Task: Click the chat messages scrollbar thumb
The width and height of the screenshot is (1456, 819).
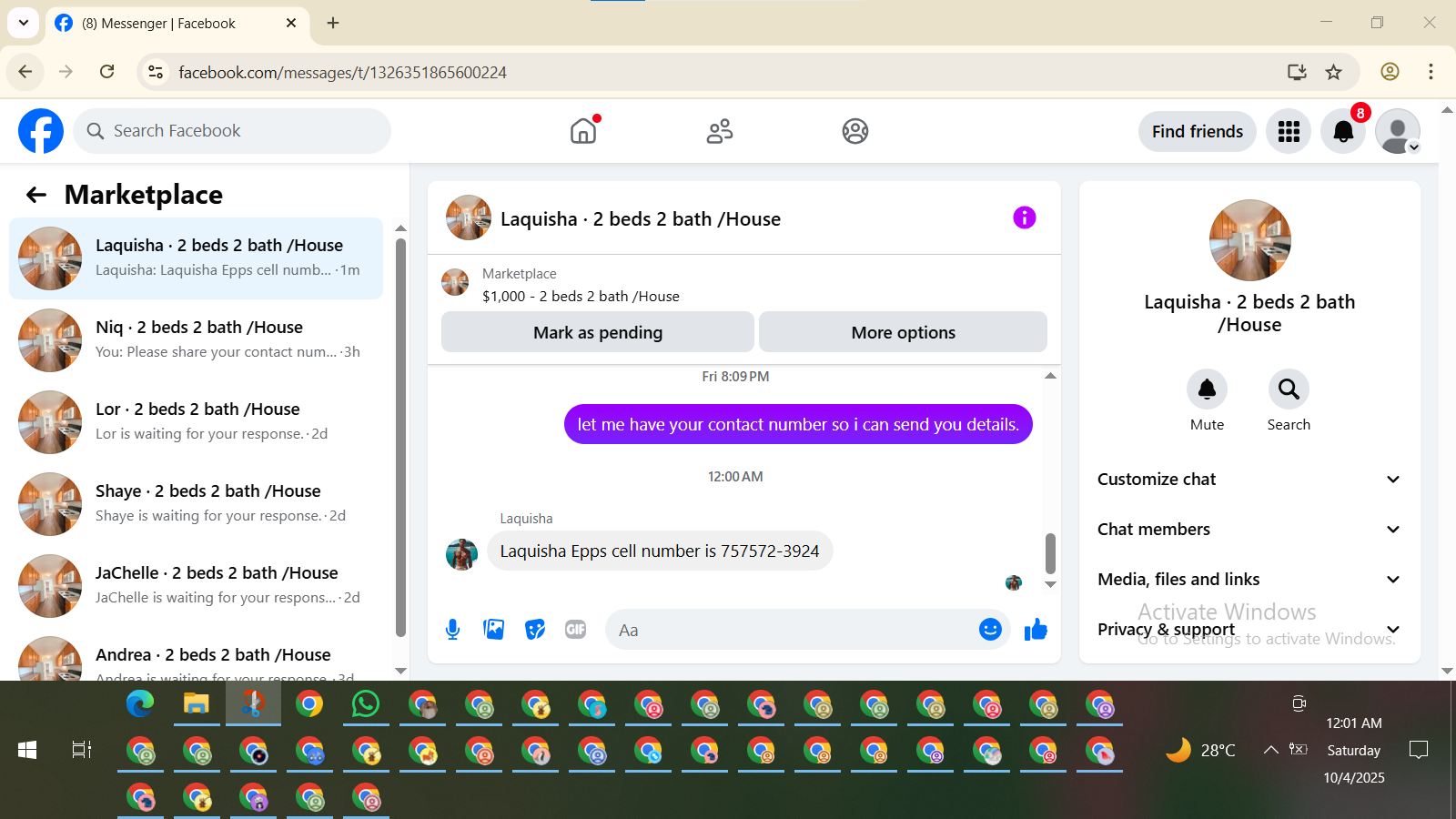Action: point(1050,553)
